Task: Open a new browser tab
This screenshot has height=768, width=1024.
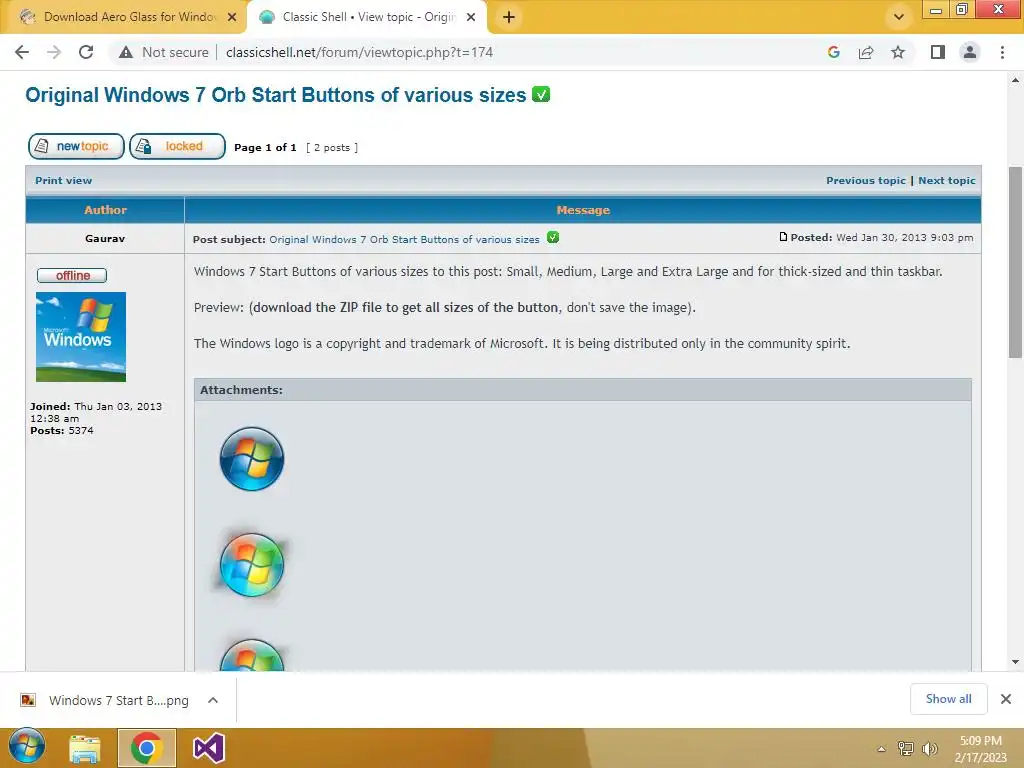Action: [x=509, y=18]
